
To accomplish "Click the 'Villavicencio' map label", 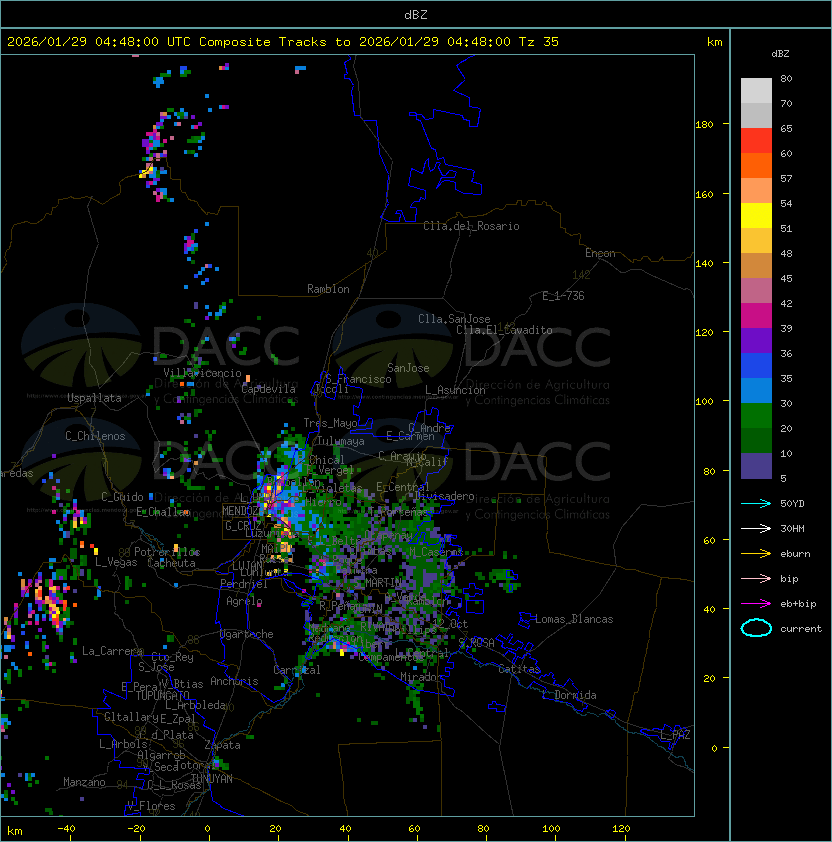I will 202,373.
